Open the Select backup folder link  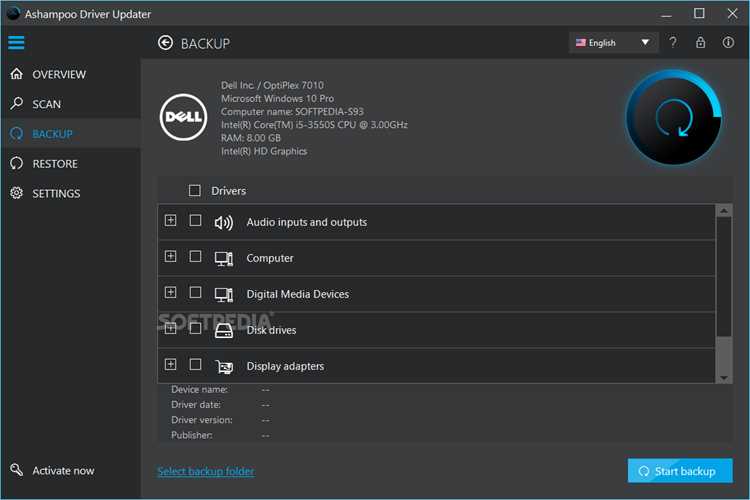click(x=206, y=471)
